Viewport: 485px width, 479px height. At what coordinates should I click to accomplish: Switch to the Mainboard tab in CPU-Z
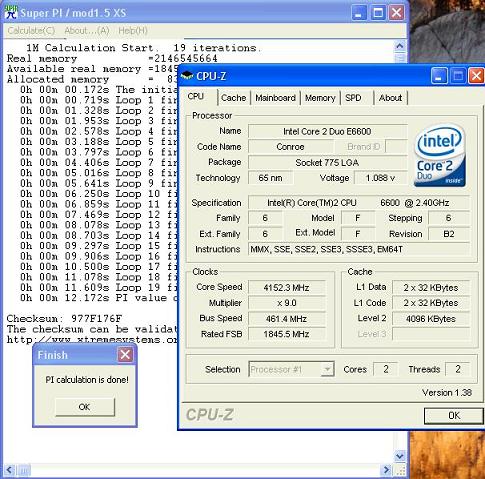pyautogui.click(x=275, y=98)
